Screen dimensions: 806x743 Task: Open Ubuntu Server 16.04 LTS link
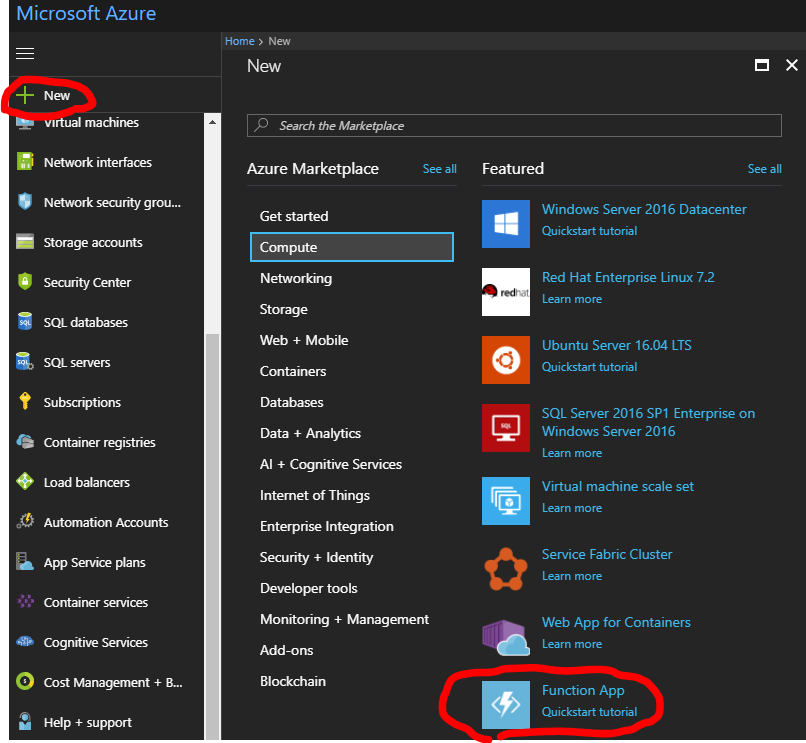(617, 345)
